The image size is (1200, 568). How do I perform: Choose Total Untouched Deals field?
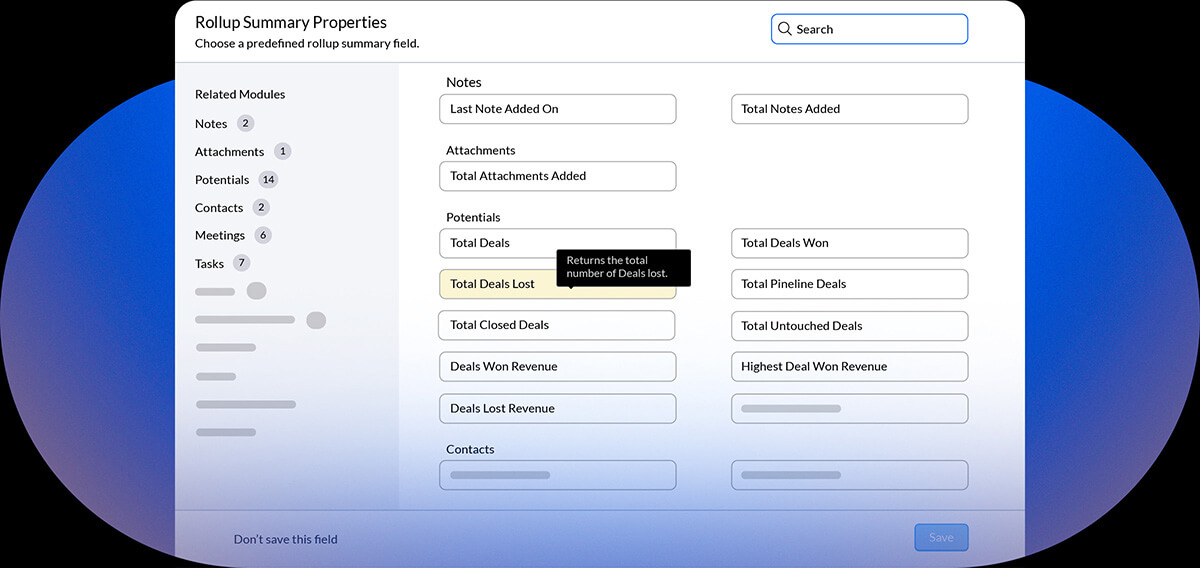(x=849, y=326)
